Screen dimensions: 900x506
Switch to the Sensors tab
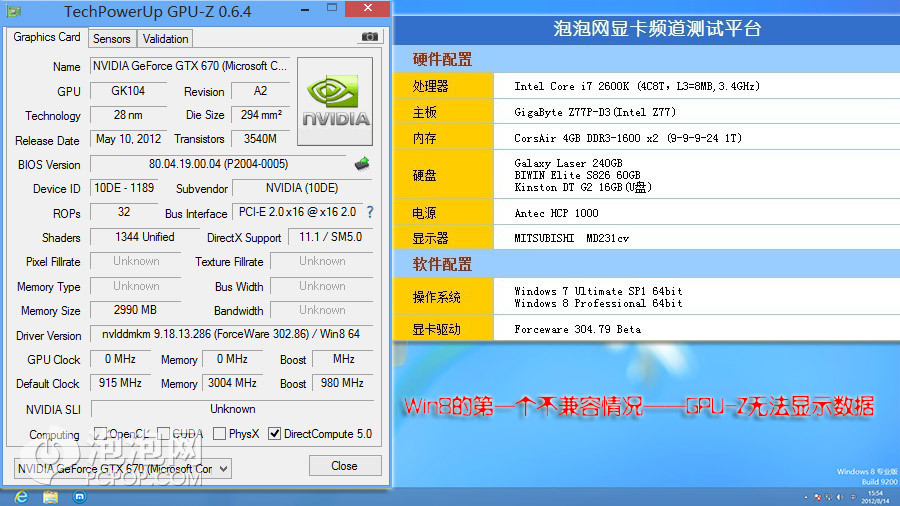112,39
